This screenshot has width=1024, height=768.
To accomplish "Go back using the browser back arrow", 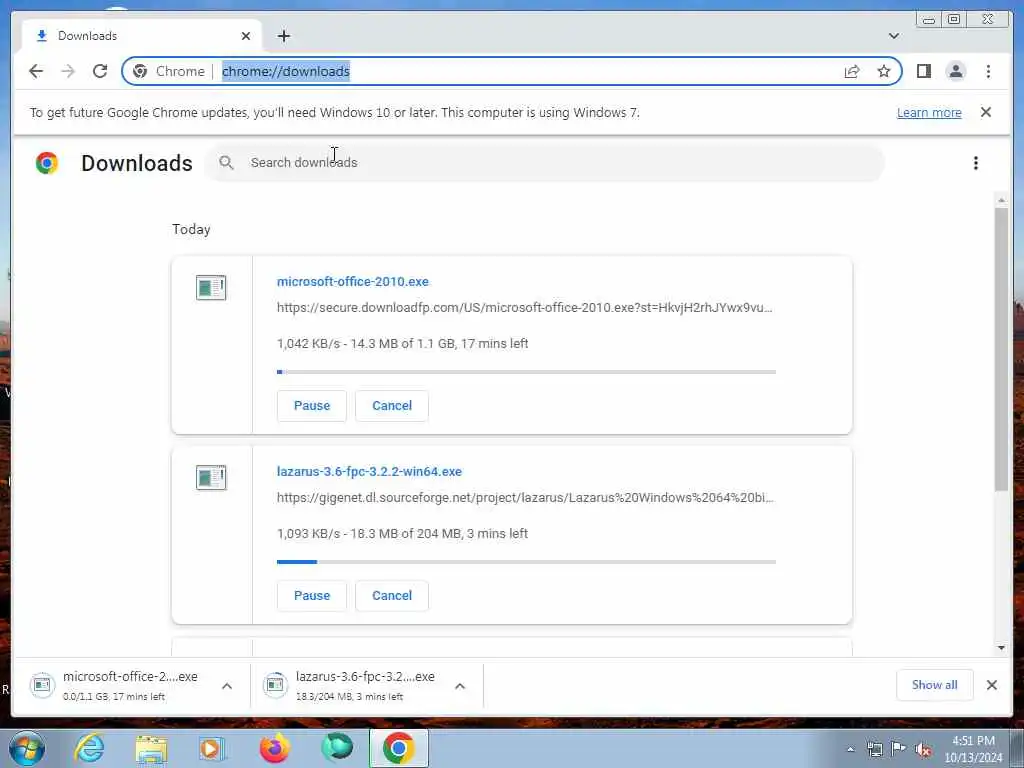I will (x=36, y=71).
